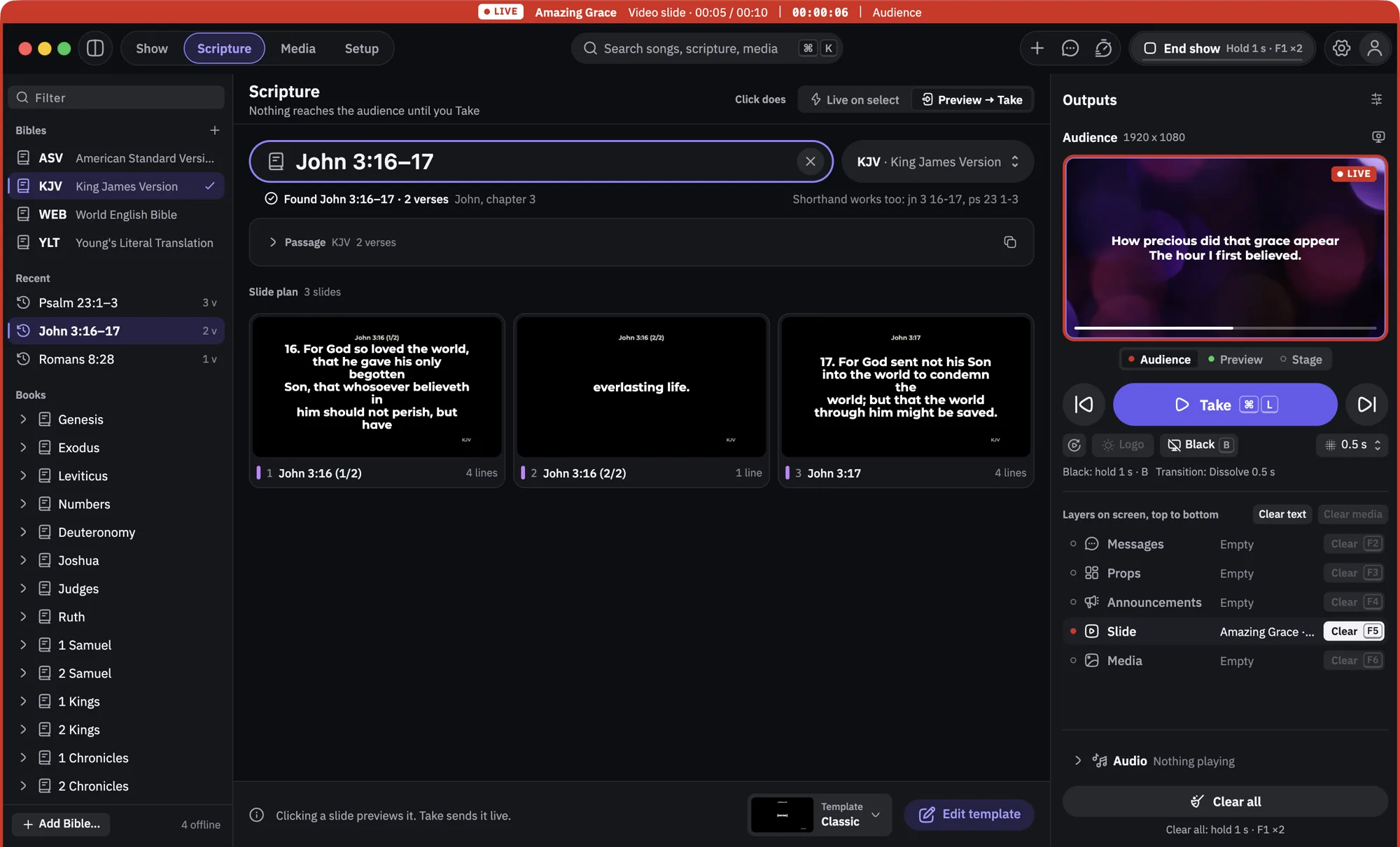The image size is (1400, 847).
Task: Change the 0.5 s transition duration stepper
Action: click(1352, 444)
